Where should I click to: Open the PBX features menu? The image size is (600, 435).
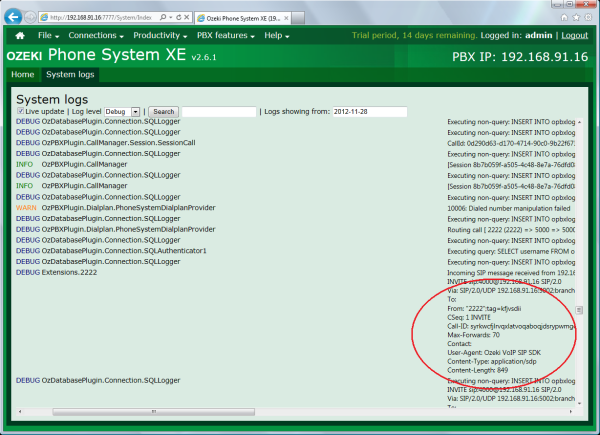[x=225, y=36]
